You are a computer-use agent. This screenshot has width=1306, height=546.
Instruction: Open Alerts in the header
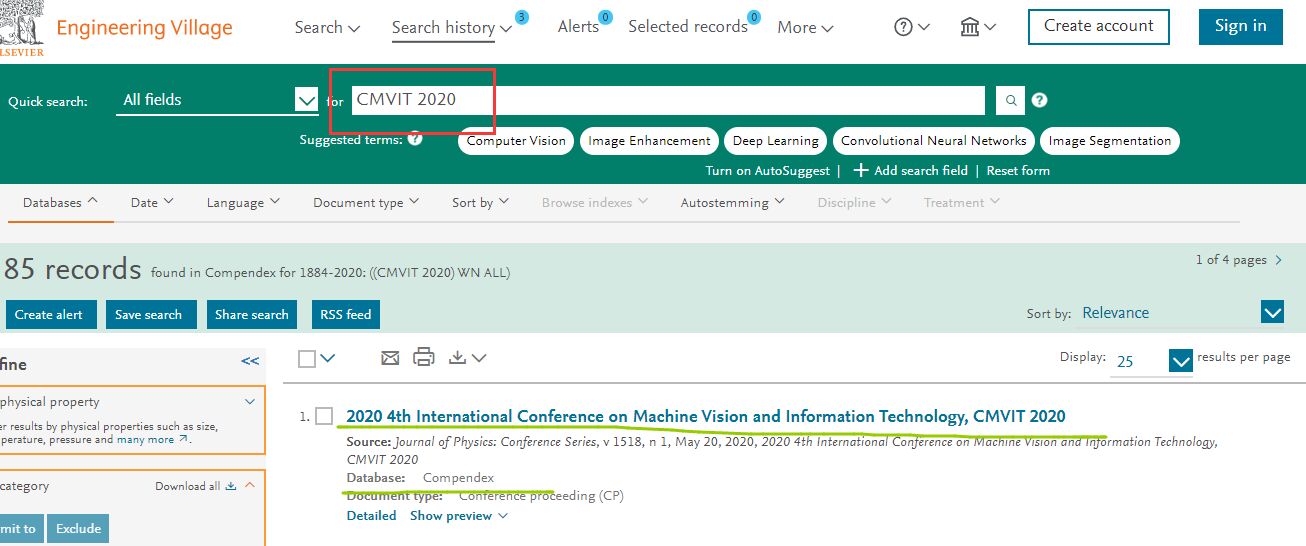(578, 27)
